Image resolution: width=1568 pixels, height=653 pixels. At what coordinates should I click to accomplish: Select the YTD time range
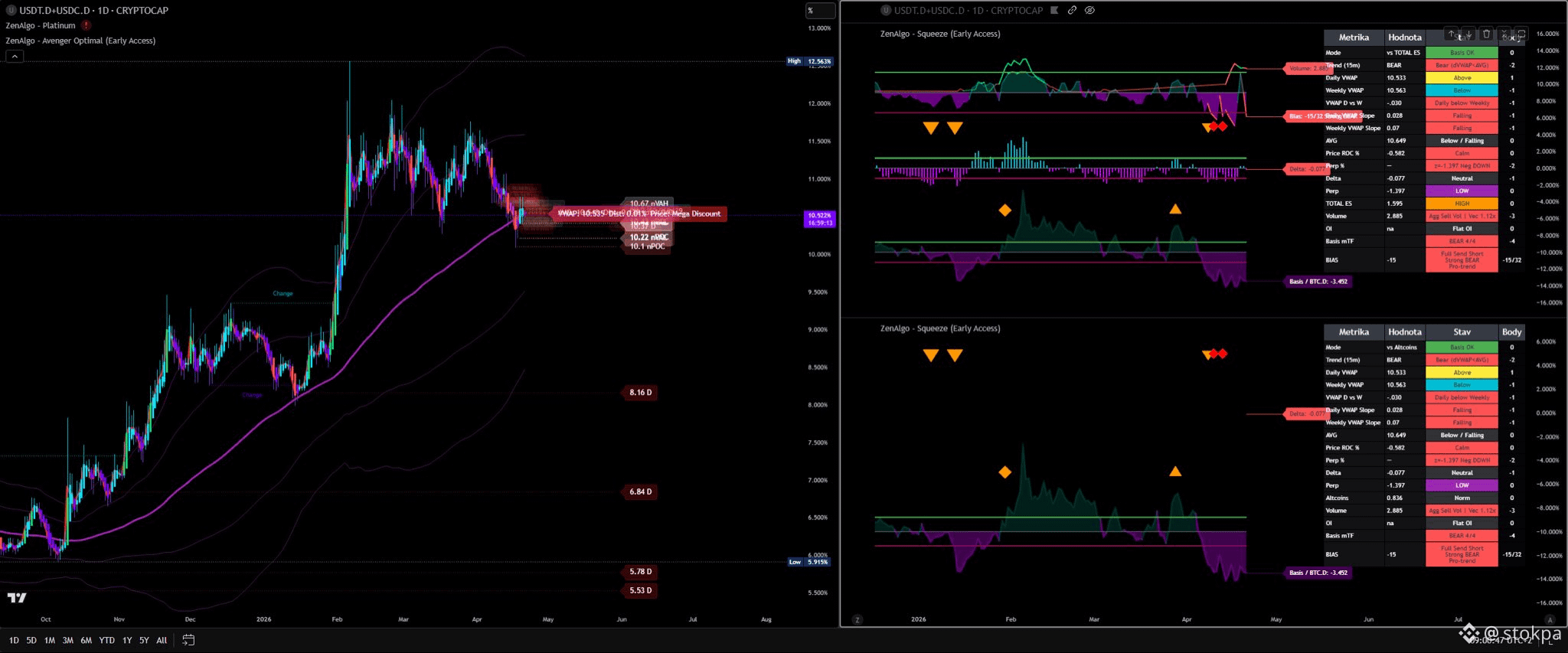[107, 640]
